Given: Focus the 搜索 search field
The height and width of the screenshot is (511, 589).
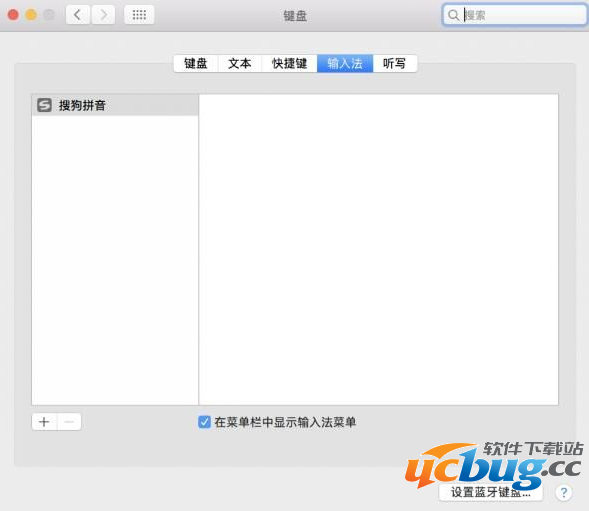Looking at the screenshot, I should click(x=515, y=15).
